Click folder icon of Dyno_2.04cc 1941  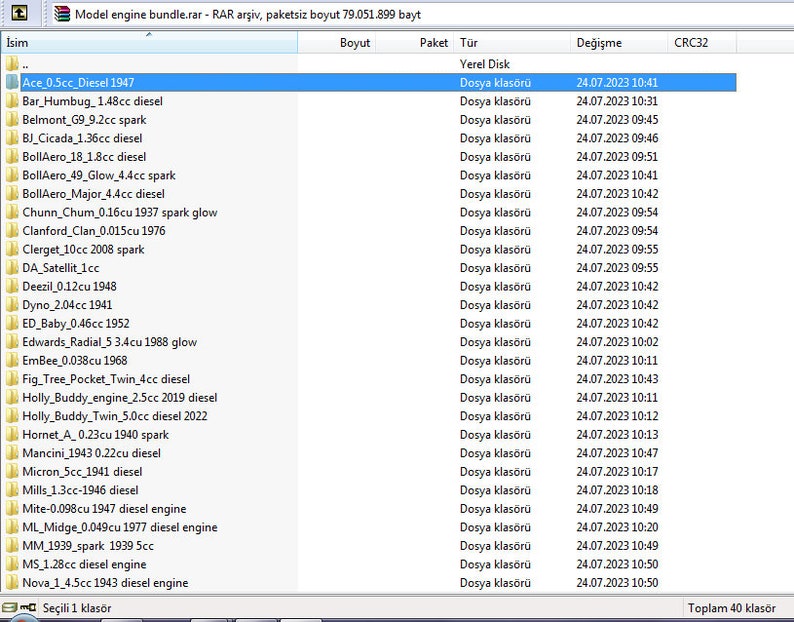12,304
